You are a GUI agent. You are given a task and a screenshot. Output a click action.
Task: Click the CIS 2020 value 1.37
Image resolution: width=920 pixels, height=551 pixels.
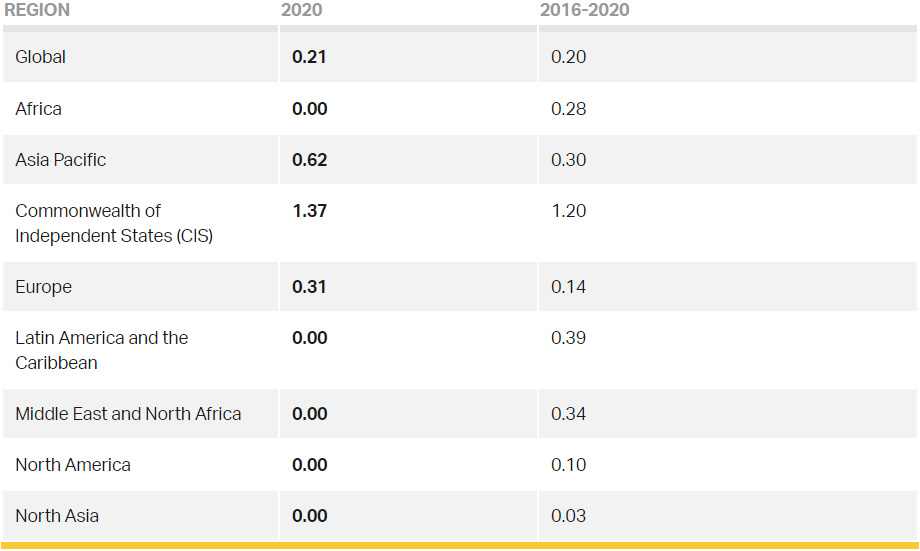click(x=310, y=211)
